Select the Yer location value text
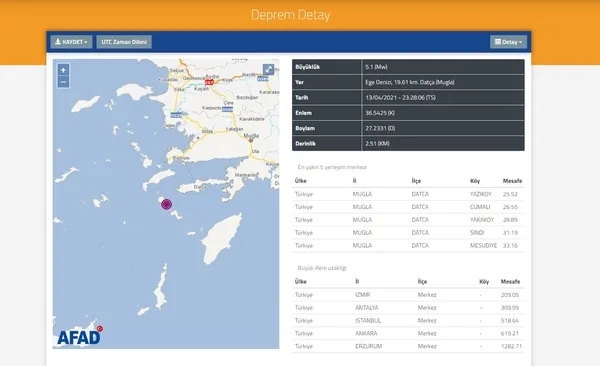Image resolution: width=600 pixels, height=366 pixels. pyautogui.click(x=410, y=82)
